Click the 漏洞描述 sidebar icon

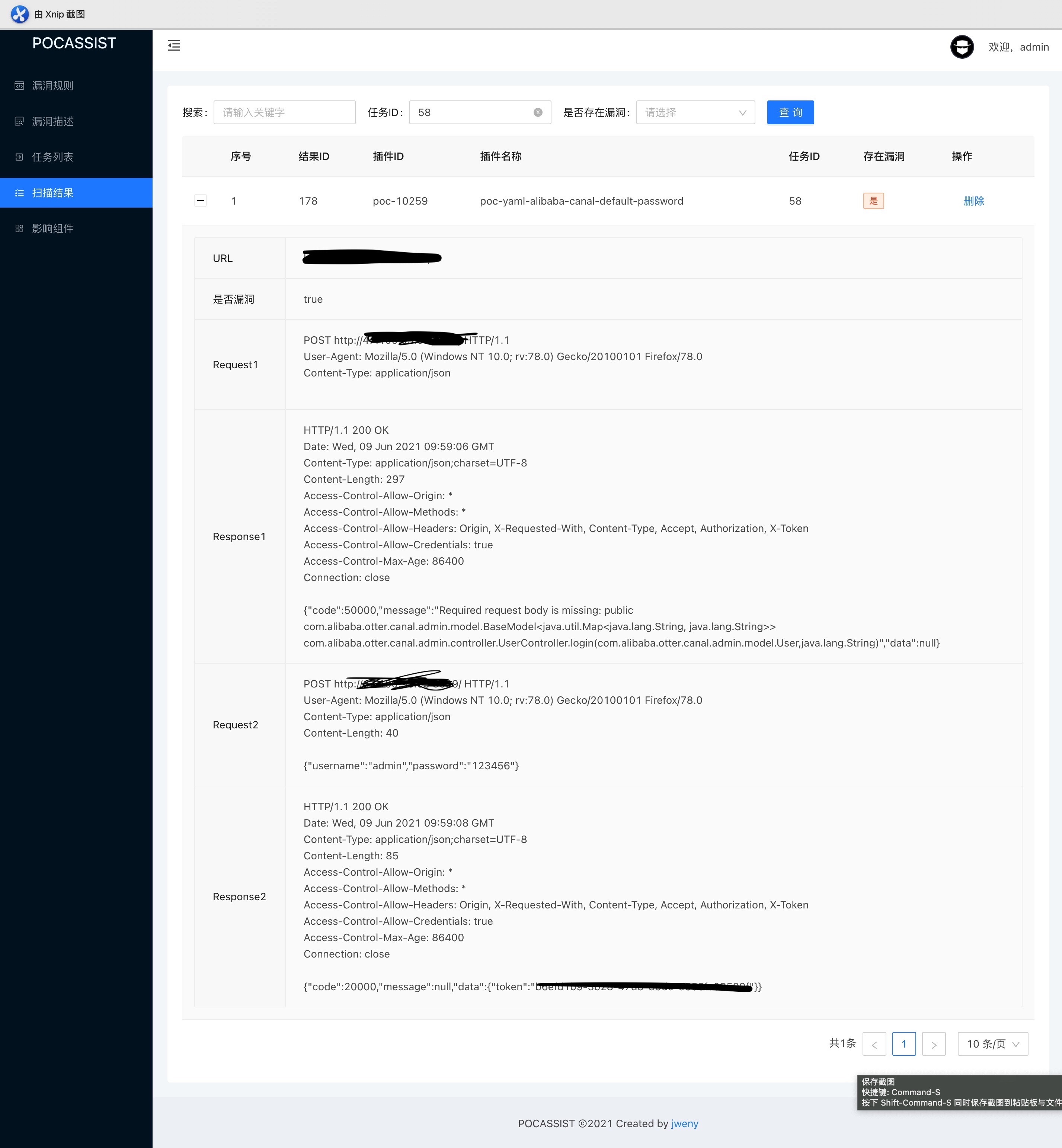[x=20, y=121]
